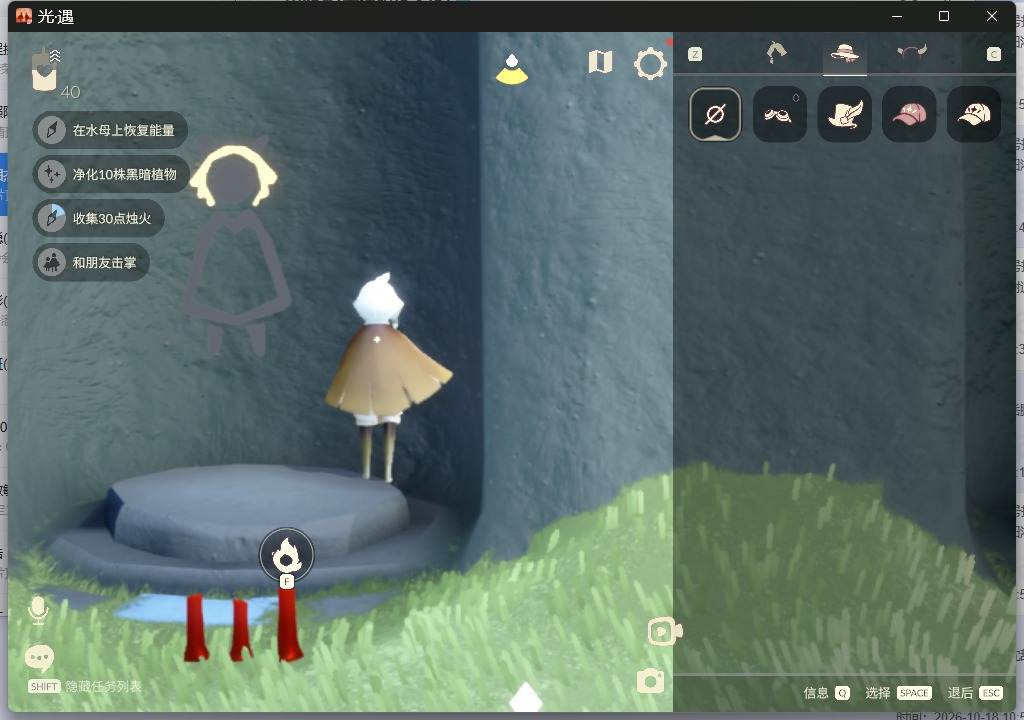Equip the feathered hat

[x=844, y=114]
